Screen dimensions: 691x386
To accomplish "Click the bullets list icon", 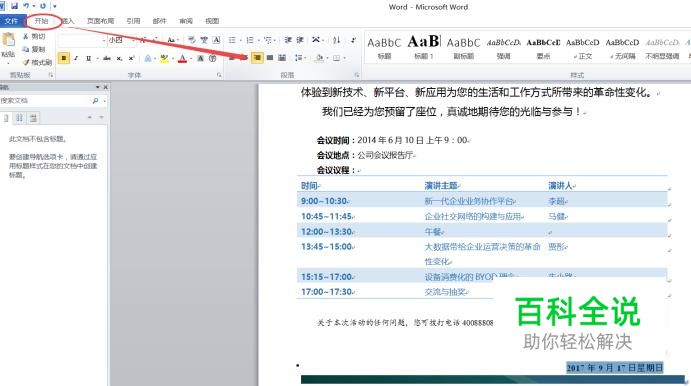I will click(232, 40).
